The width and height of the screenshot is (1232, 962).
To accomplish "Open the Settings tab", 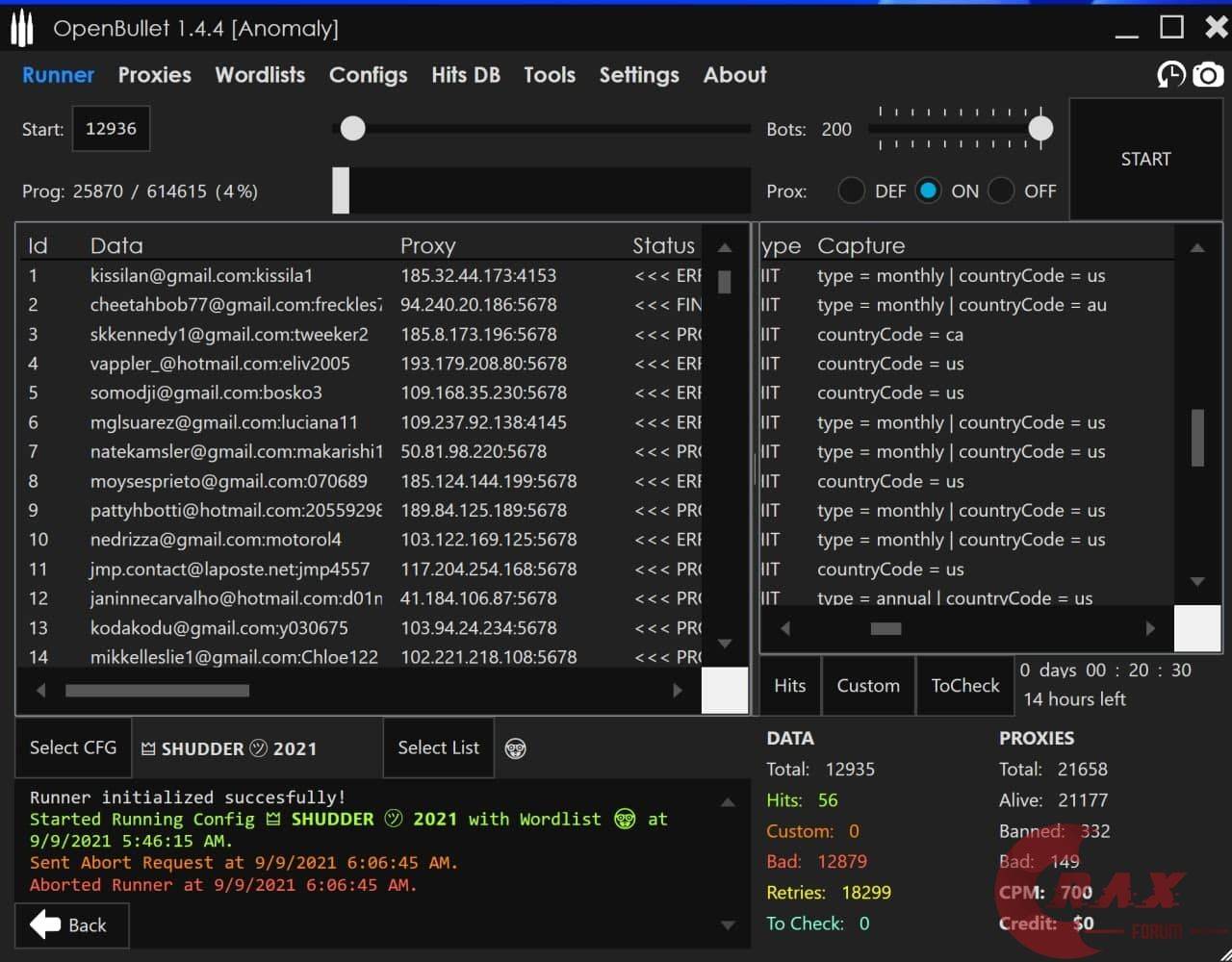I will click(639, 75).
